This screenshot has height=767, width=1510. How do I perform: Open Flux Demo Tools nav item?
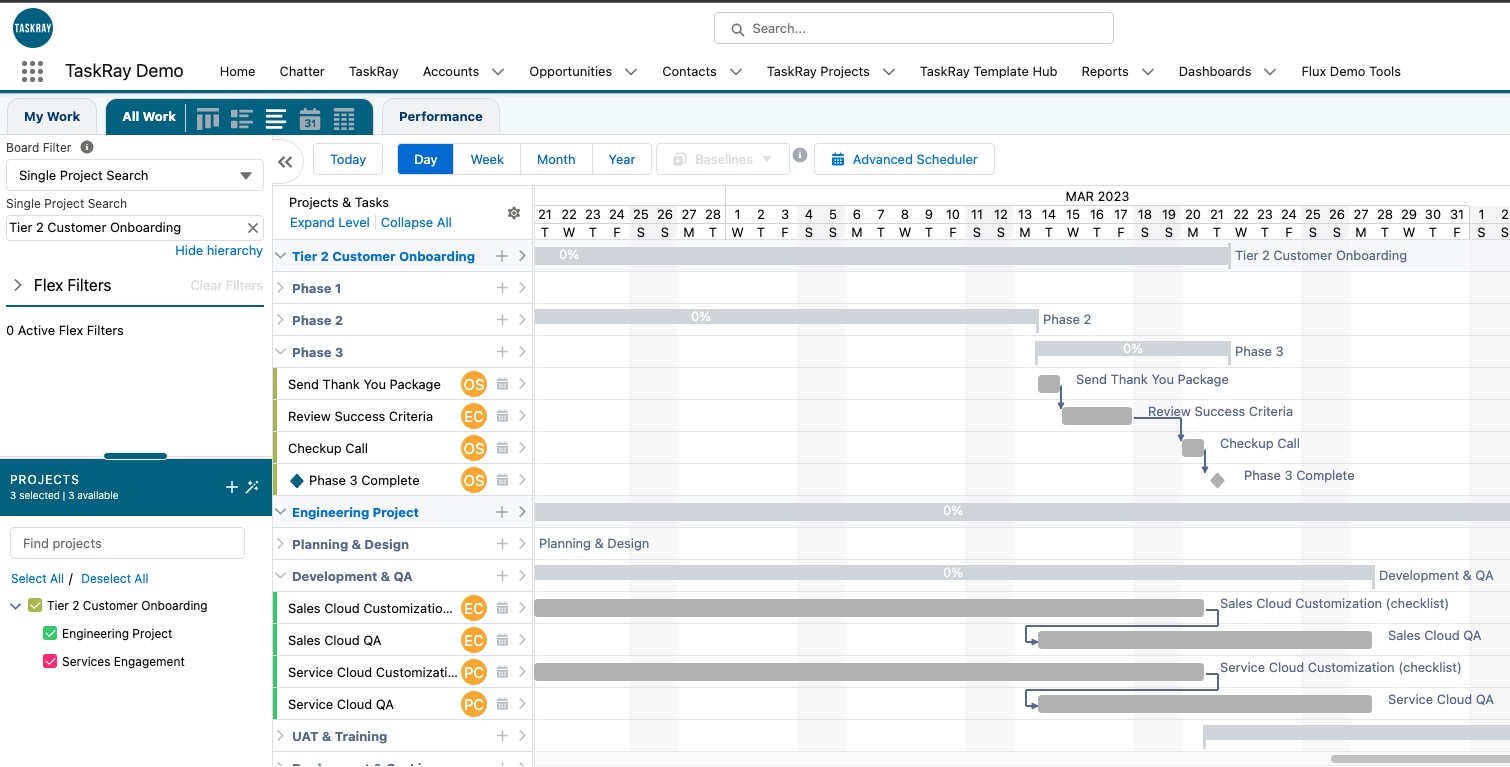coord(1351,72)
